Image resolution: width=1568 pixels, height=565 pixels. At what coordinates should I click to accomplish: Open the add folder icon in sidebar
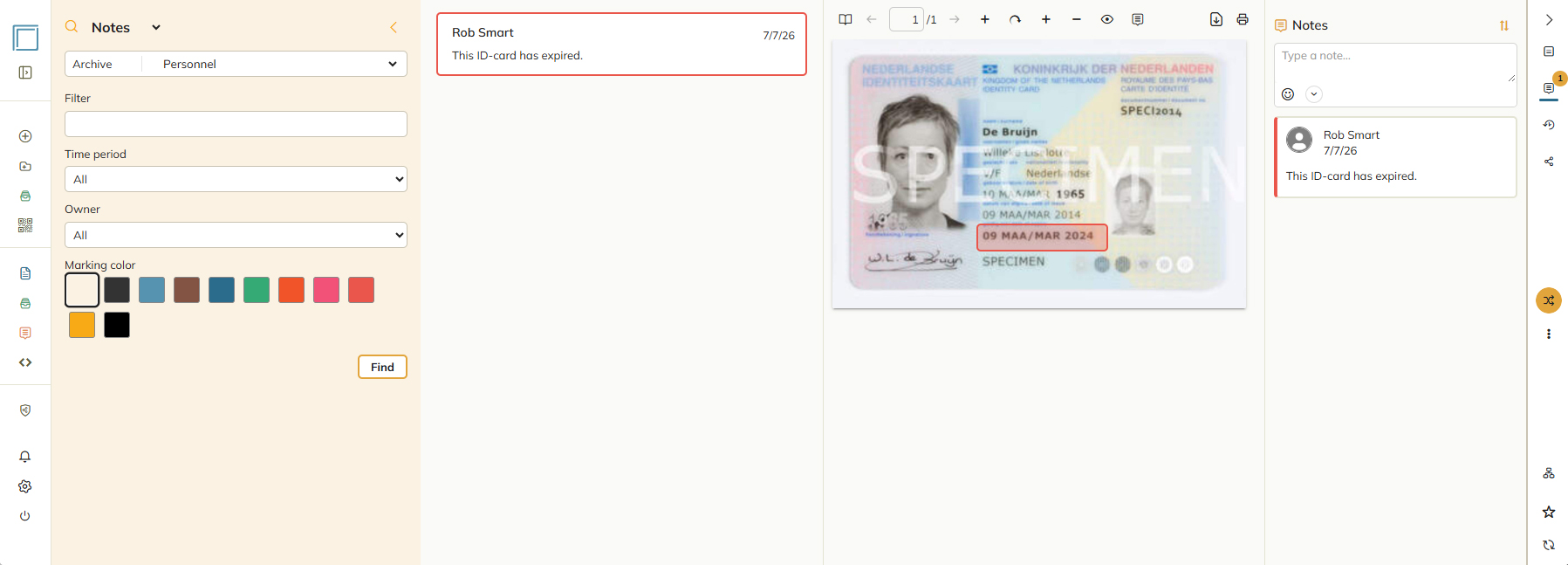[x=25, y=166]
